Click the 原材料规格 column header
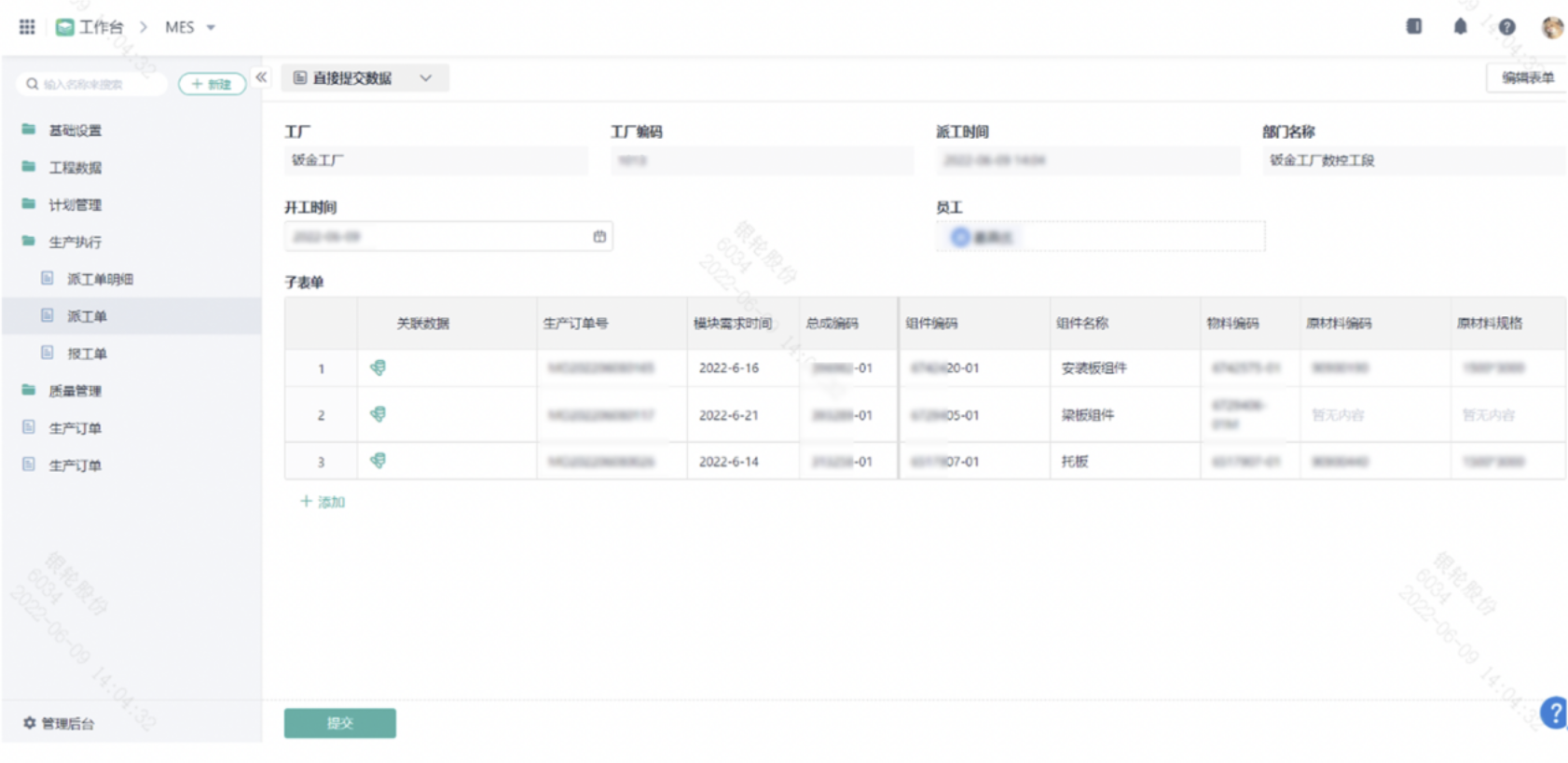1568x763 pixels. 1508,324
